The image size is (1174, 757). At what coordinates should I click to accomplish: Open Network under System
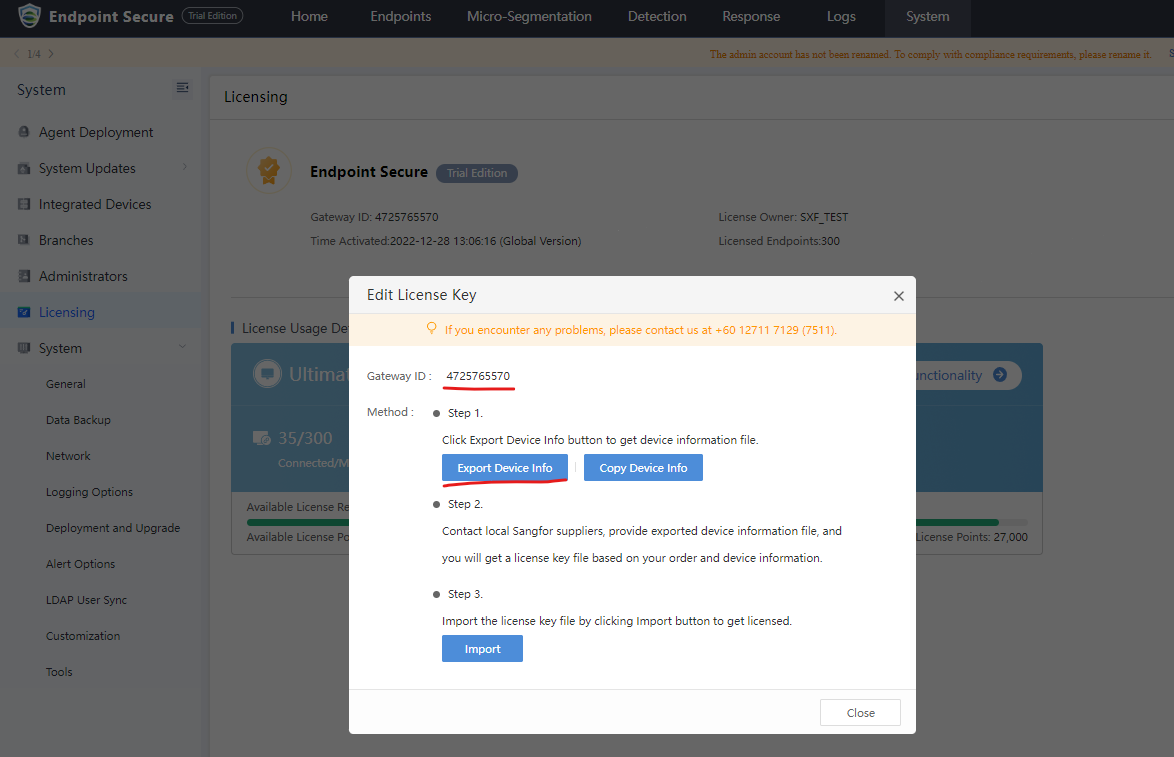click(x=68, y=456)
